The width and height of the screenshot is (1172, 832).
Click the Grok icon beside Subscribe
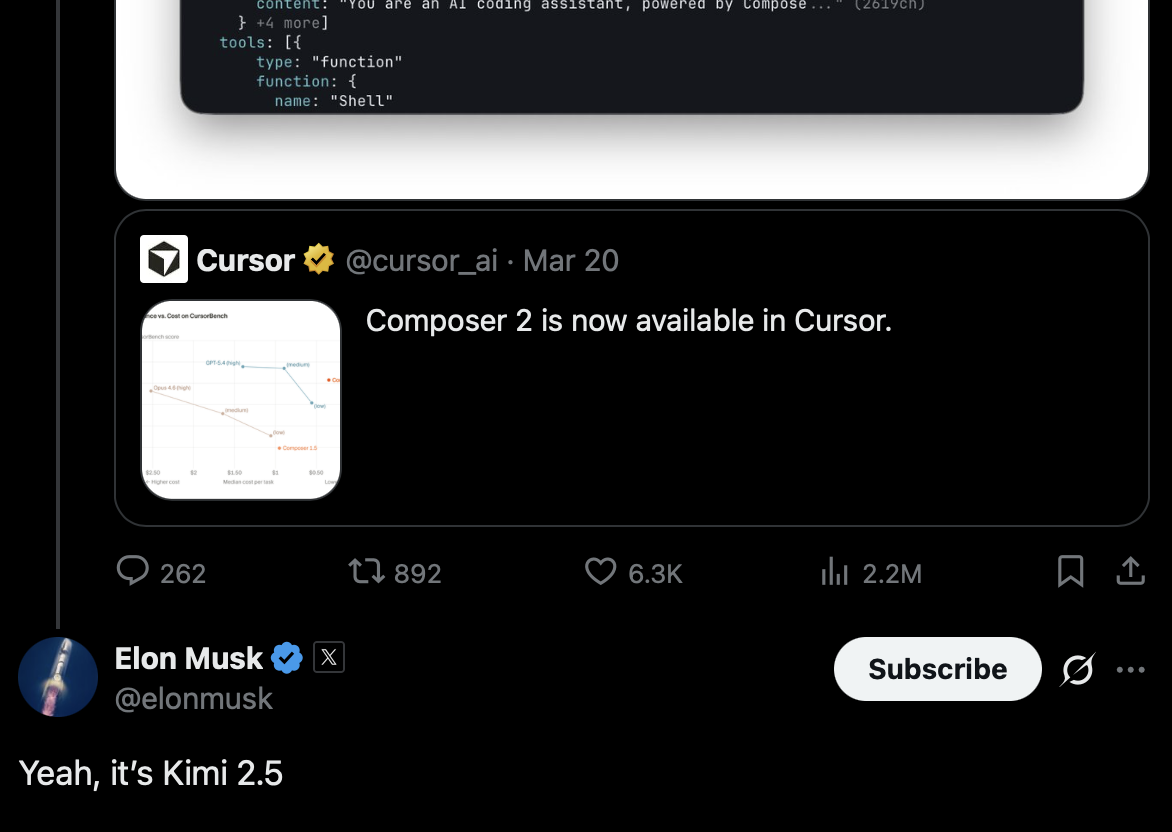pyautogui.click(x=1077, y=669)
